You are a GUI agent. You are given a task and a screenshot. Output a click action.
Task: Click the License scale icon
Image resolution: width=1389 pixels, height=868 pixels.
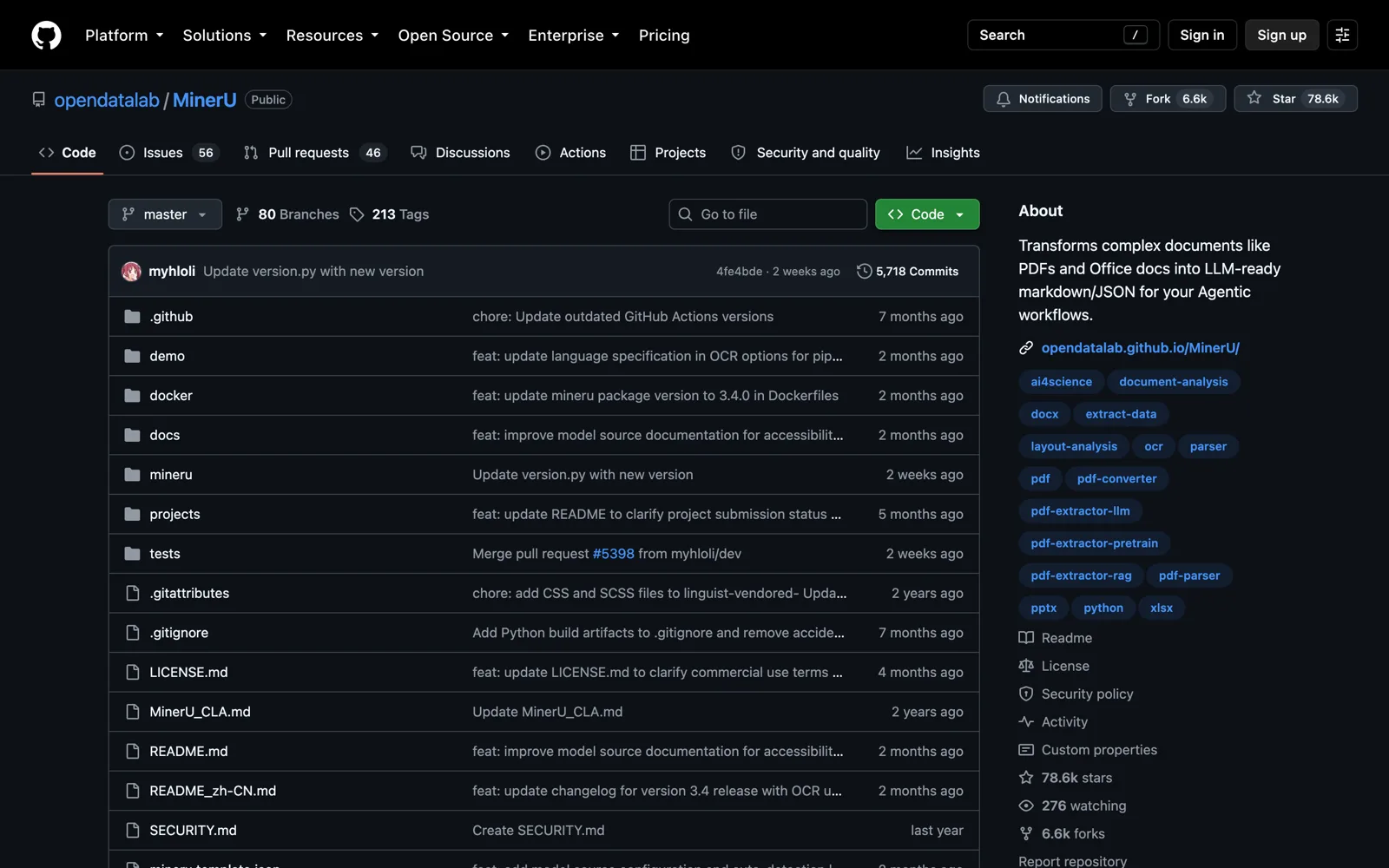click(x=1054, y=666)
